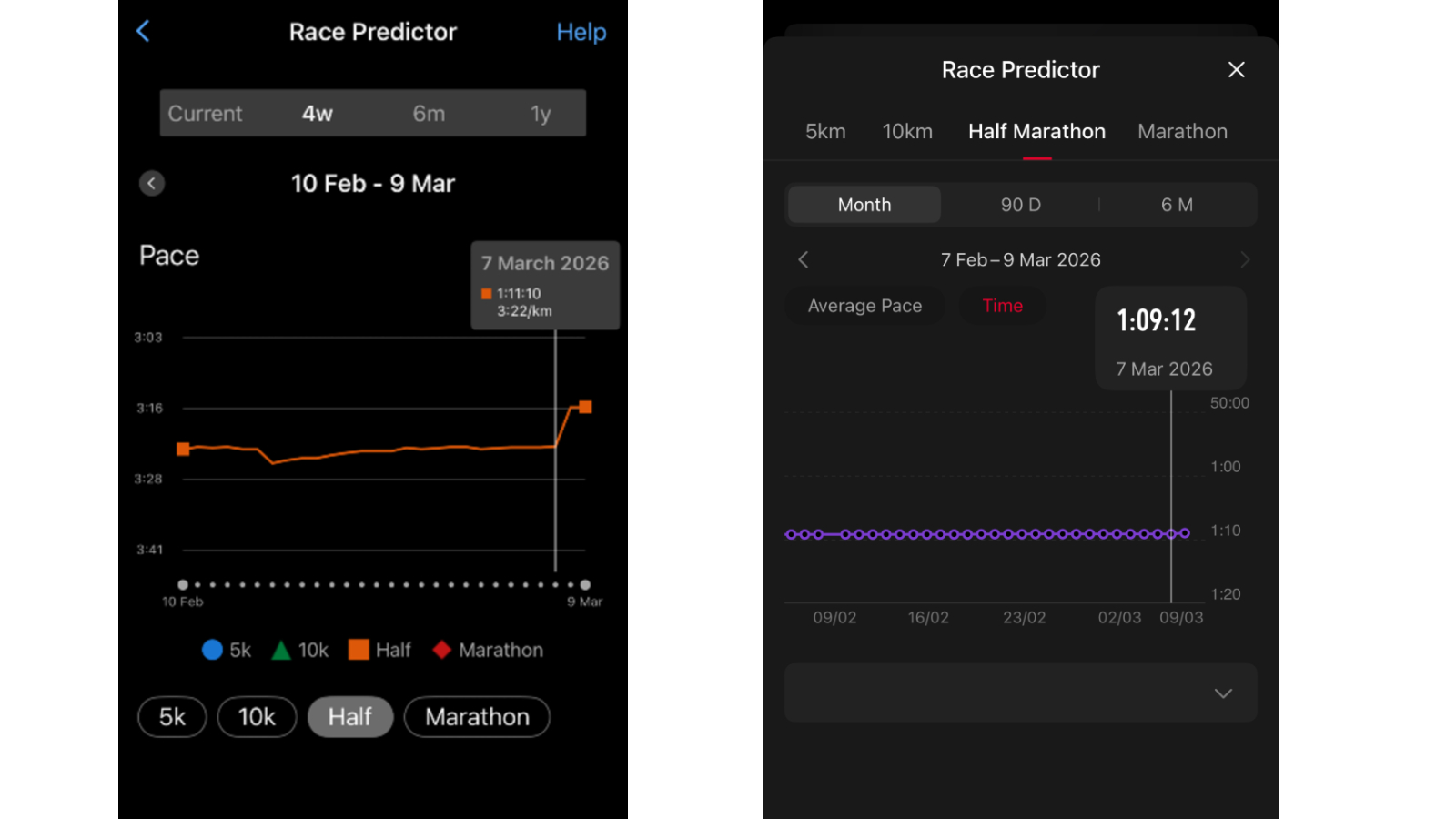
Task: Click the orange Half legend square
Action: point(358,649)
